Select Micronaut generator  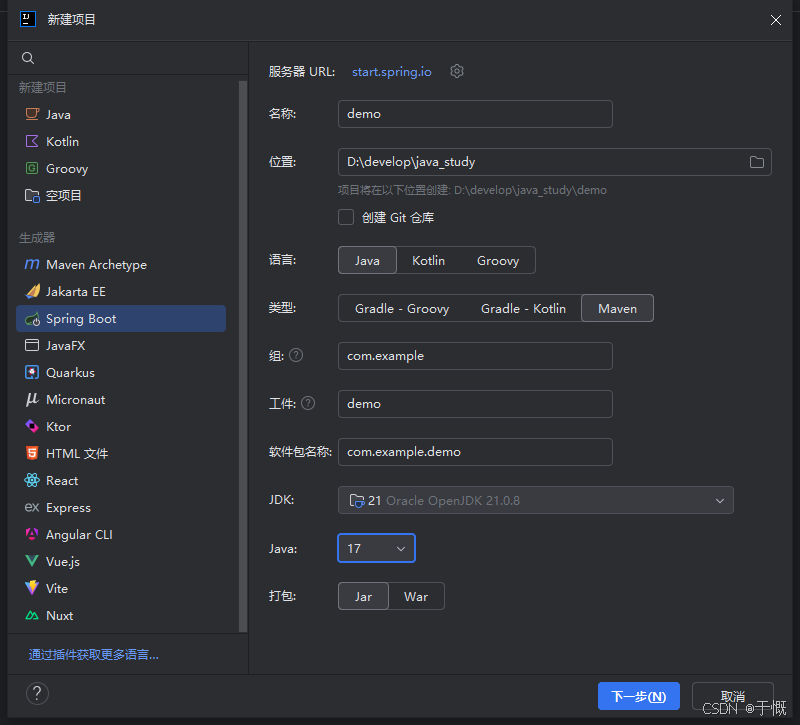tap(121, 399)
